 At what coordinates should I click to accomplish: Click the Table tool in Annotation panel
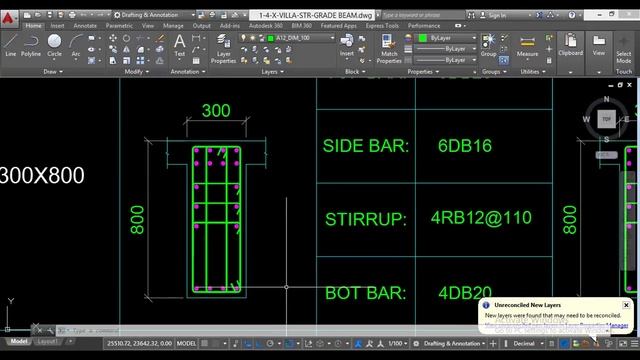point(196,60)
